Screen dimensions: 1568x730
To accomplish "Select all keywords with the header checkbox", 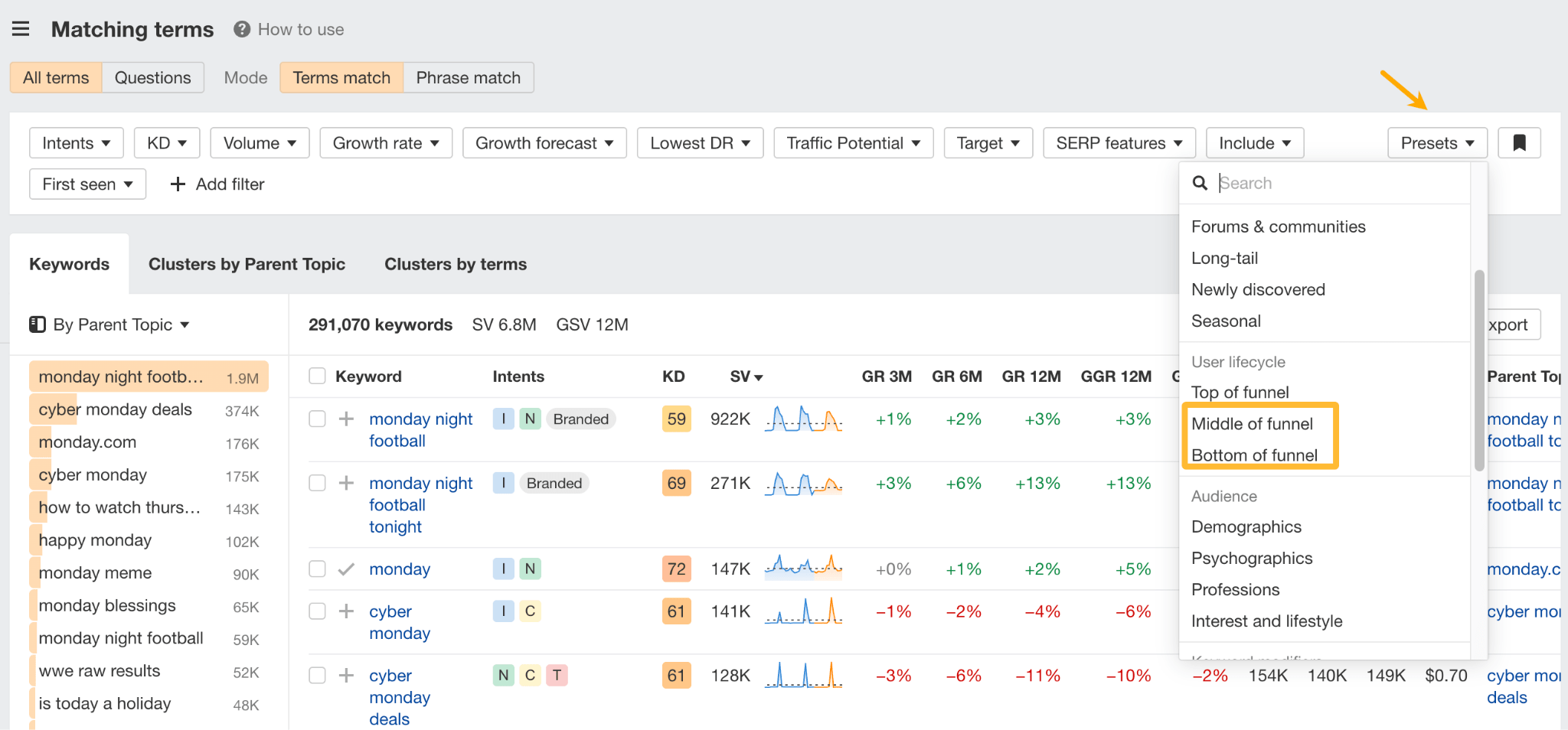I will (317, 376).
